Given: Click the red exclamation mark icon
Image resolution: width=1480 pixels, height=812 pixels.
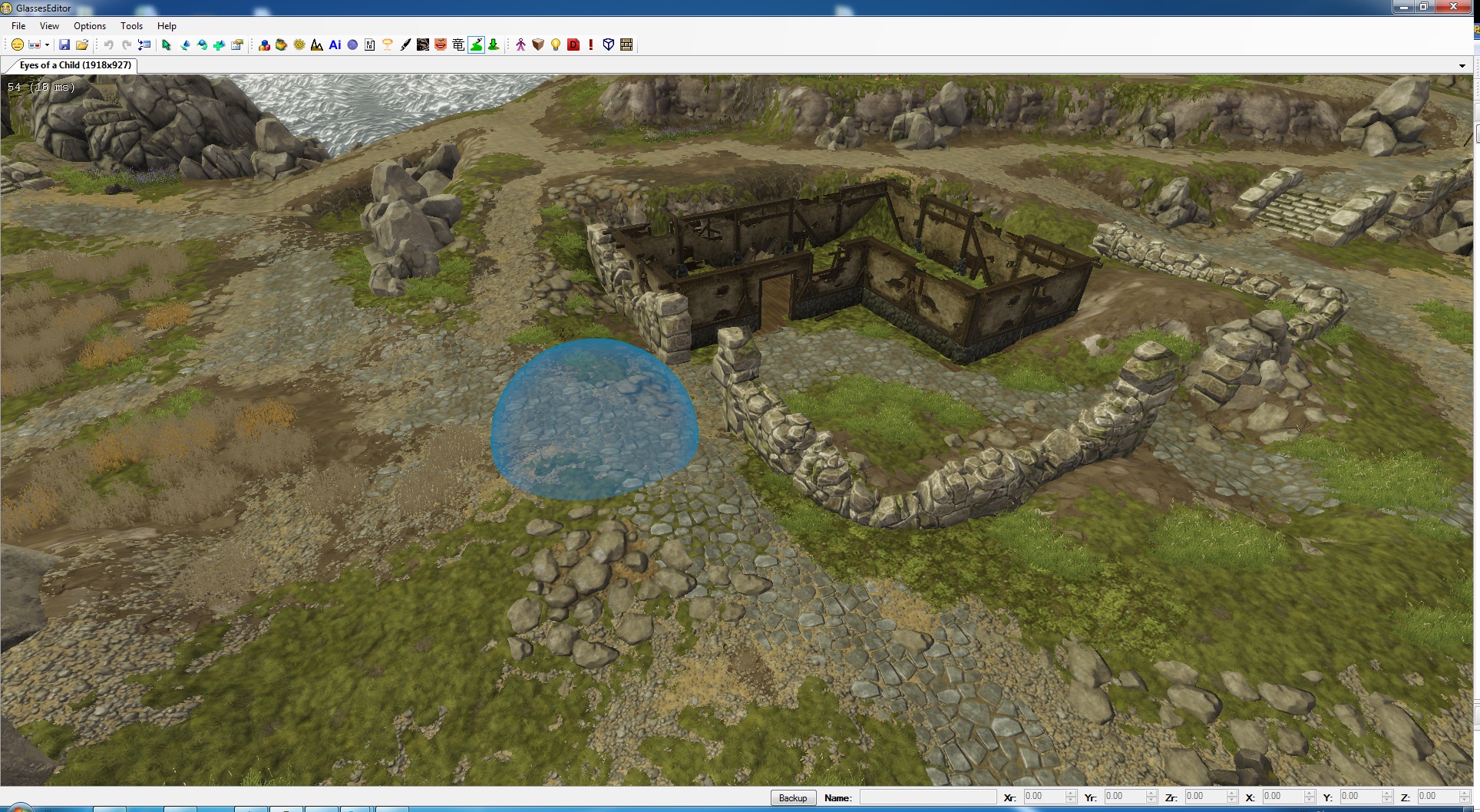Looking at the screenshot, I should [x=591, y=45].
